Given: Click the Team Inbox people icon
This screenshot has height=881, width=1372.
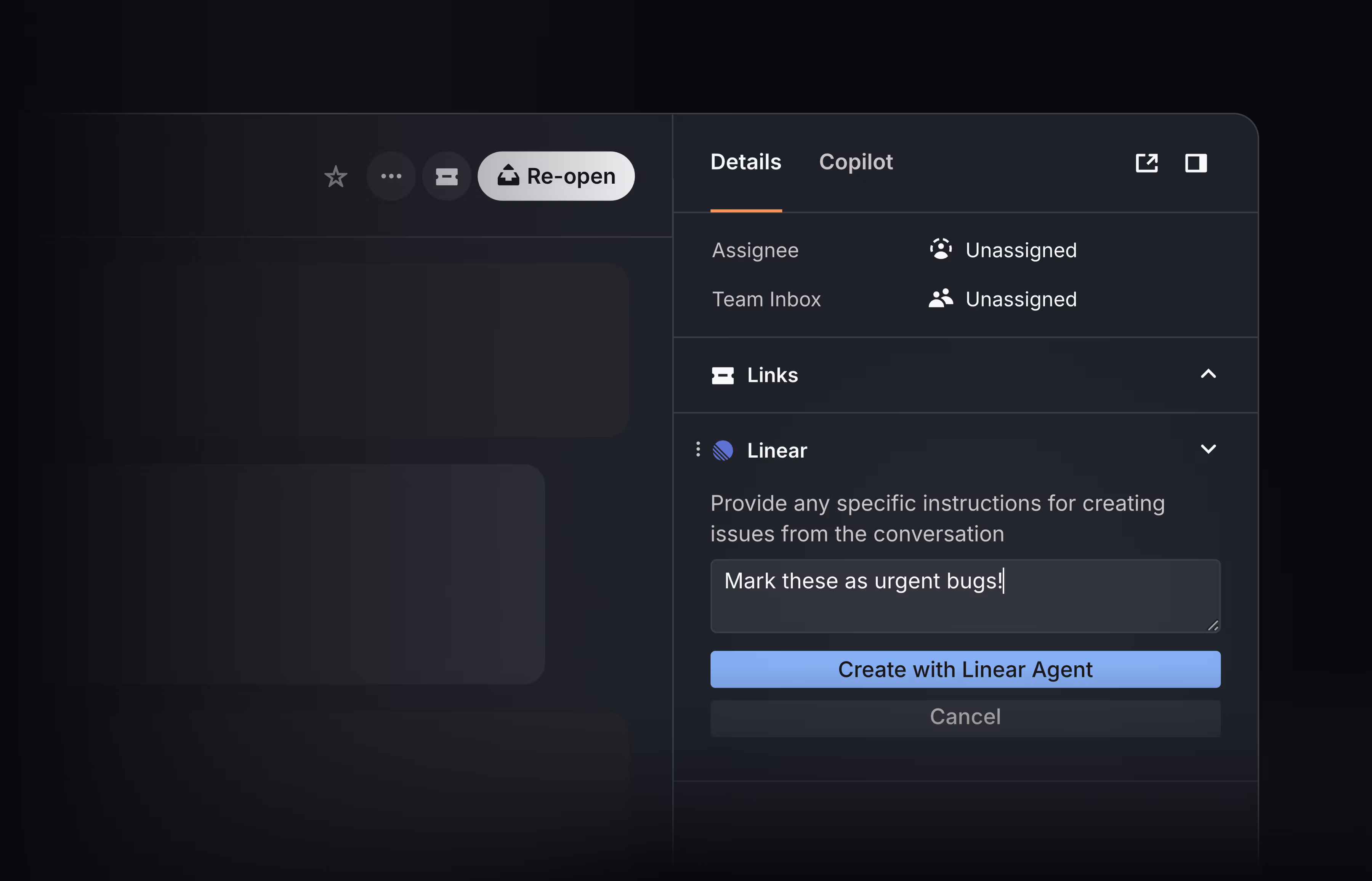Looking at the screenshot, I should (x=941, y=298).
